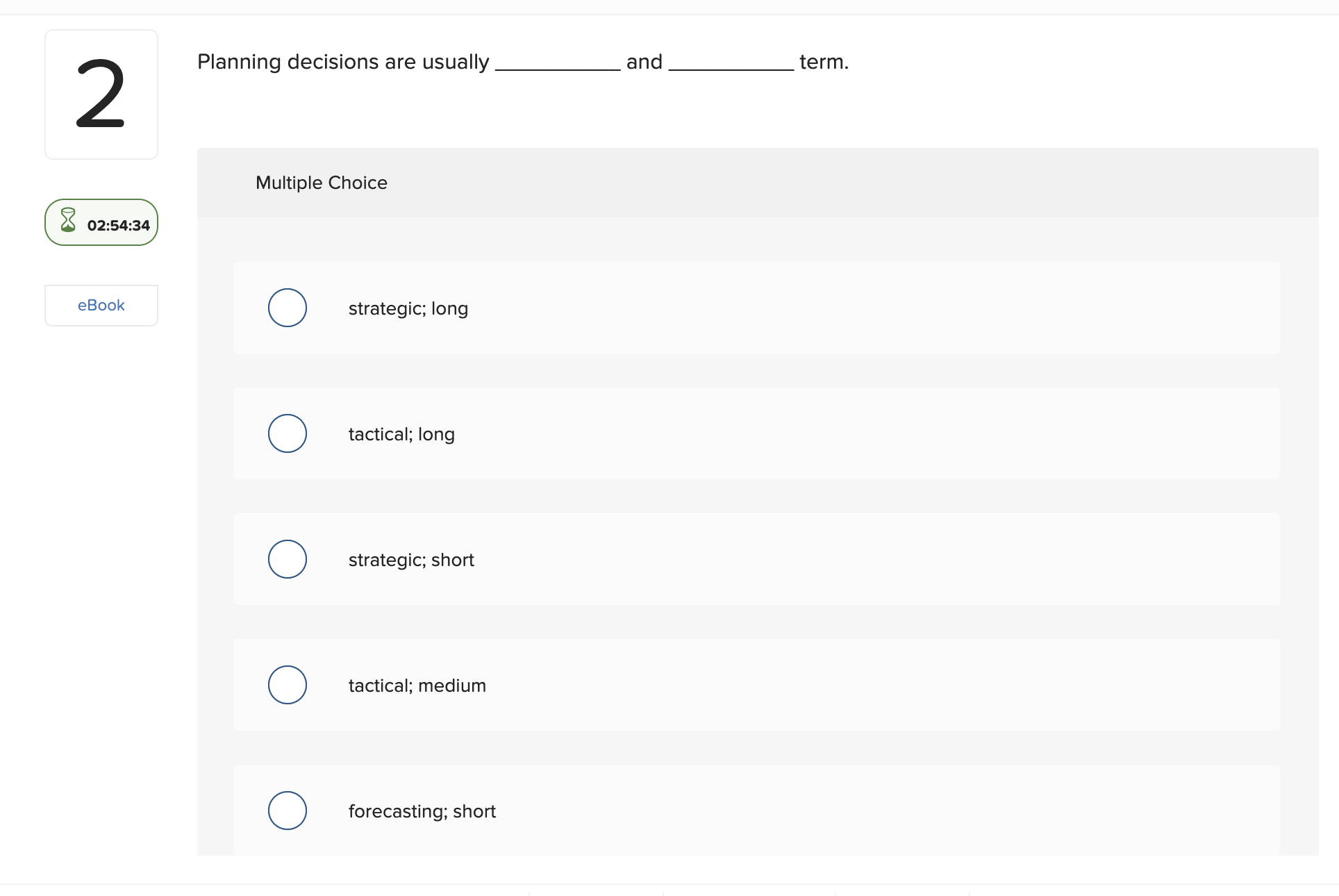Click the "tactical; medium" answer text
Screen dimensions: 1339x896
tap(417, 686)
